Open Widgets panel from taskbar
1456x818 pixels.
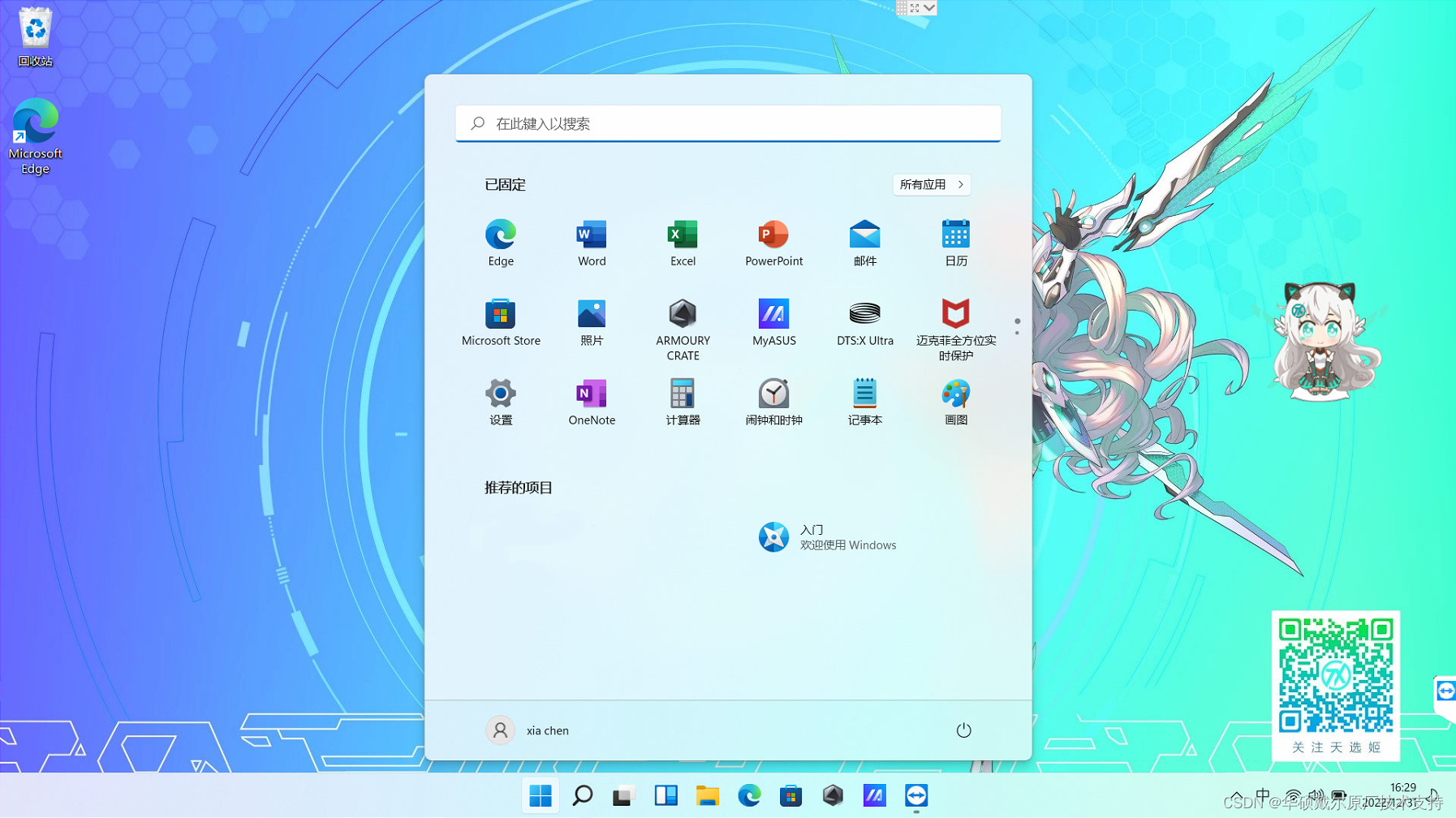click(x=666, y=795)
